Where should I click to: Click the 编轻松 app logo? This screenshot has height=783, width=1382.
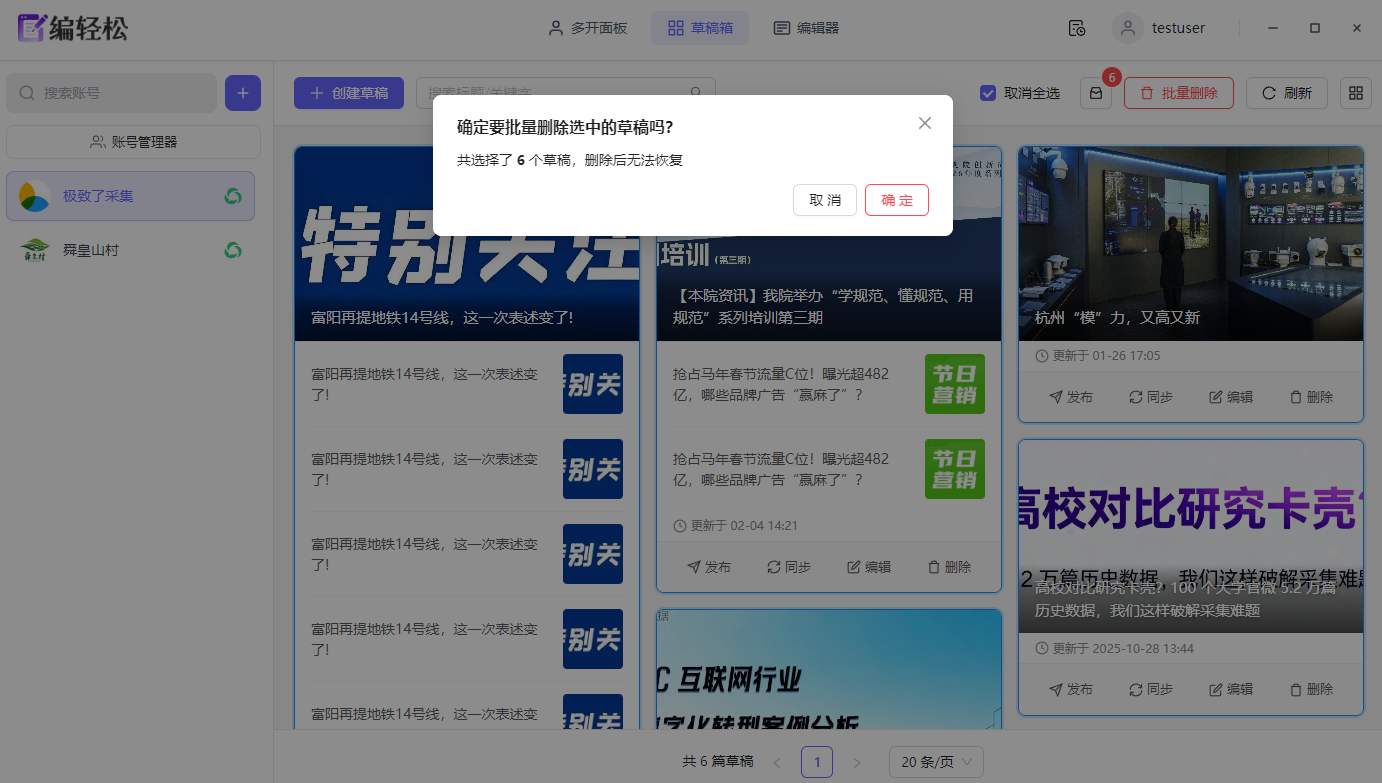(73, 28)
